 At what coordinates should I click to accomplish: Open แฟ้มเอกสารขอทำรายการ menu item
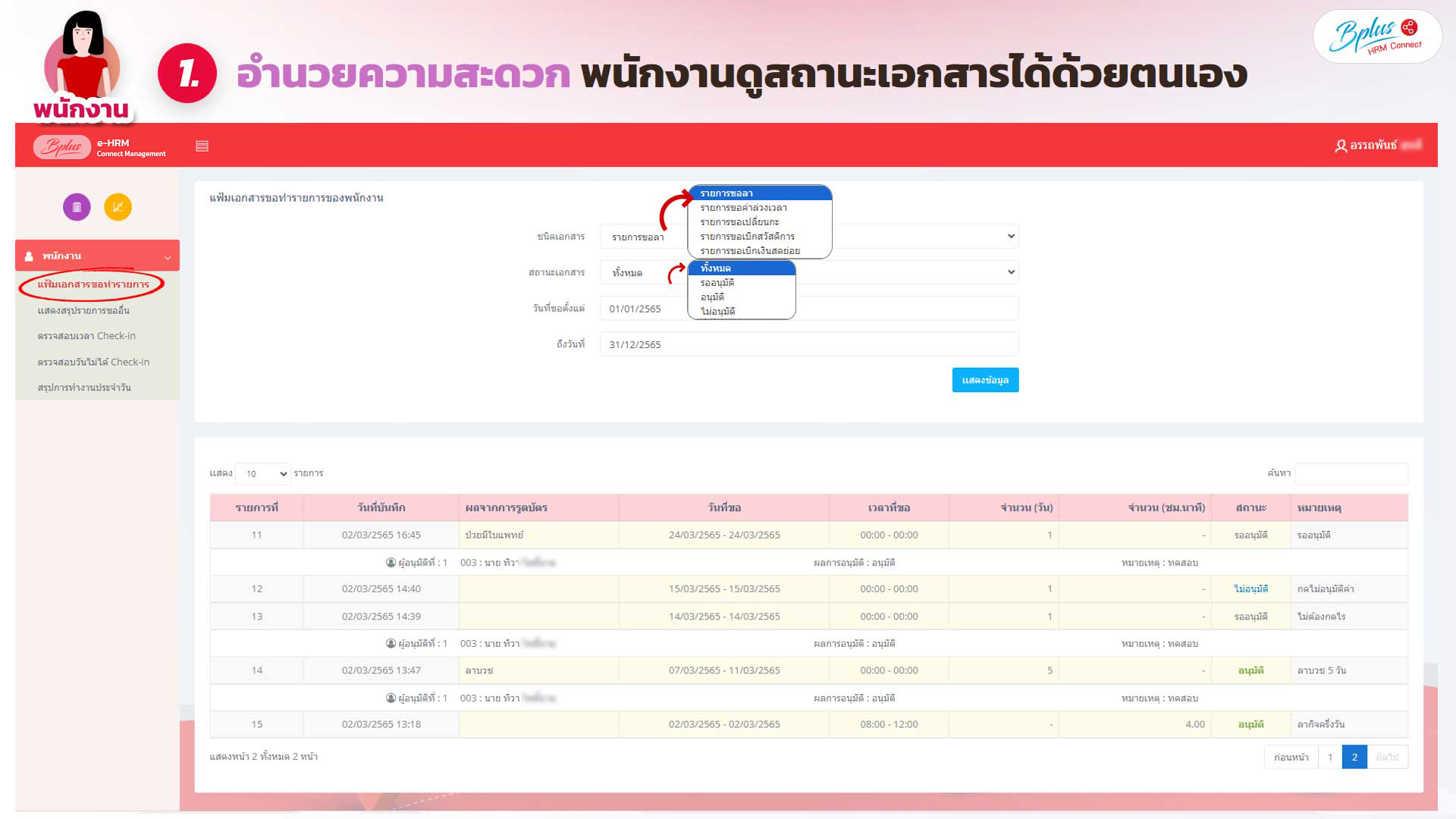pyautogui.click(x=93, y=284)
